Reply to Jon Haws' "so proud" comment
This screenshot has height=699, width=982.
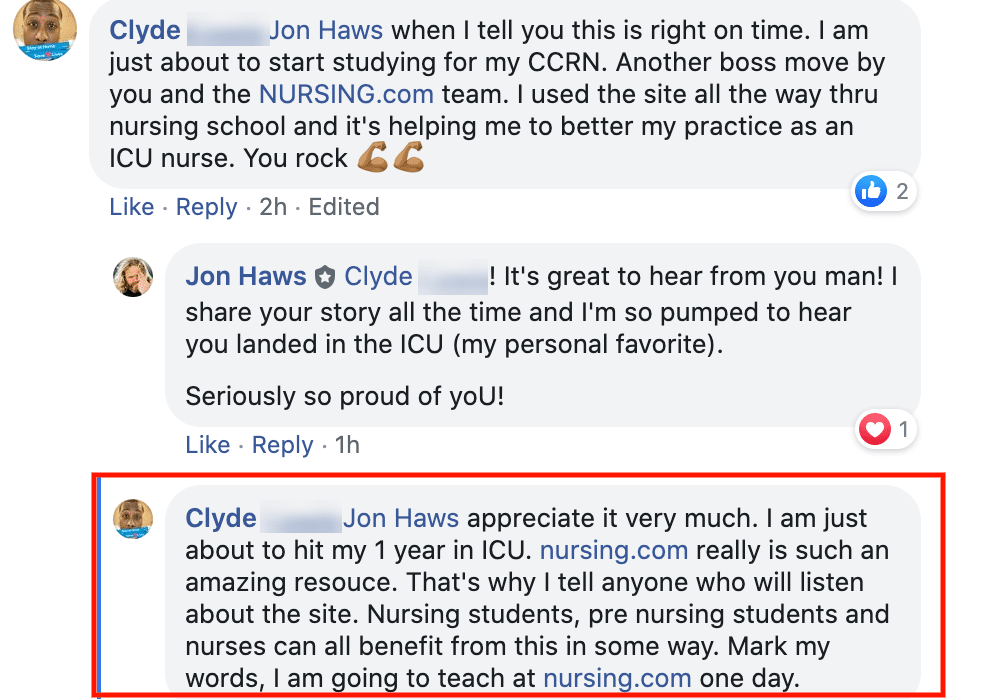(x=282, y=445)
